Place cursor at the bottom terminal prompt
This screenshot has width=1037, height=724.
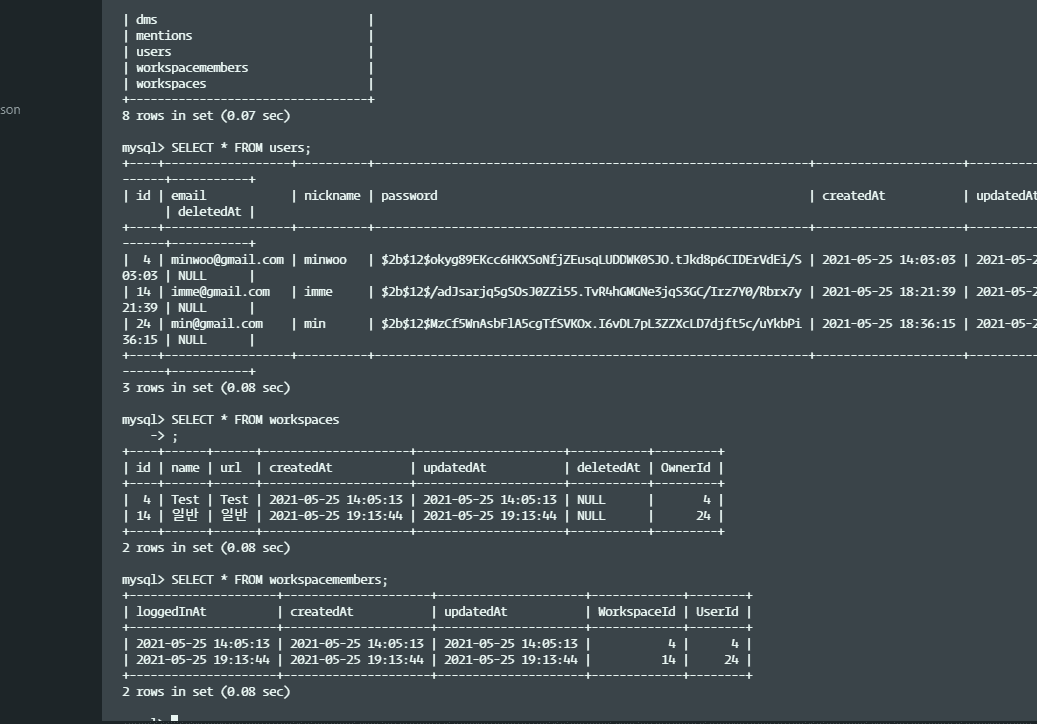[x=174, y=718]
